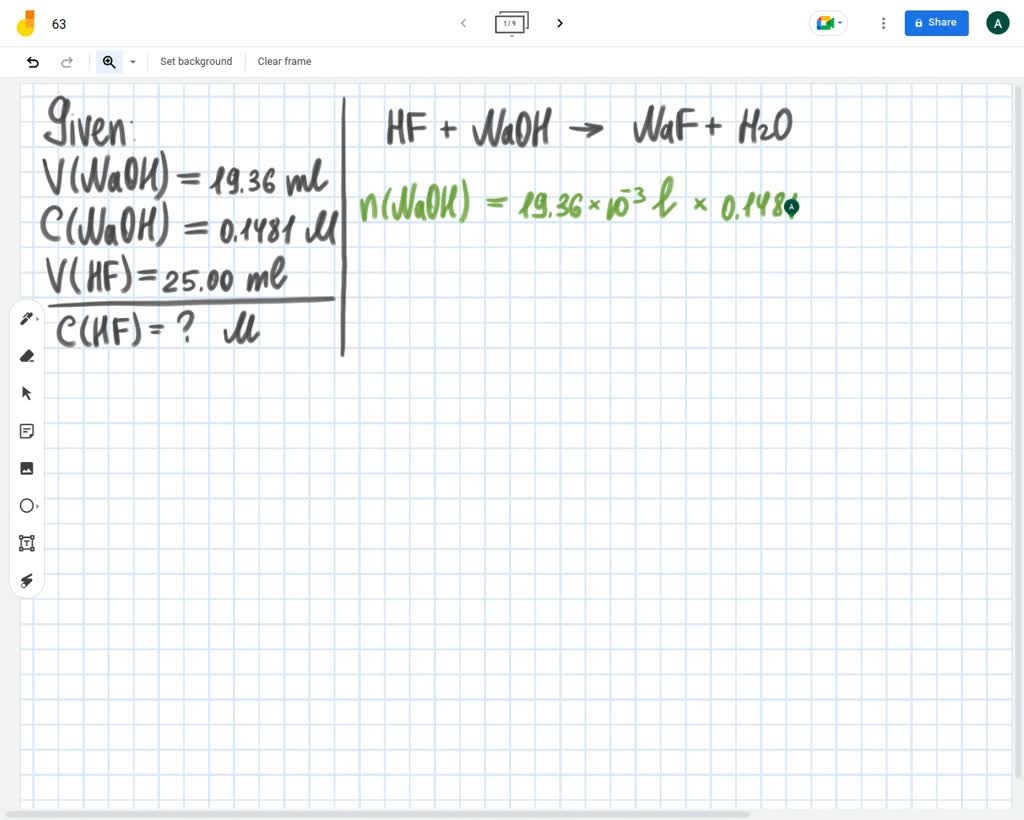Advance to the next frame arrow
The height and width of the screenshot is (820, 1024).
pyautogui.click(x=560, y=23)
